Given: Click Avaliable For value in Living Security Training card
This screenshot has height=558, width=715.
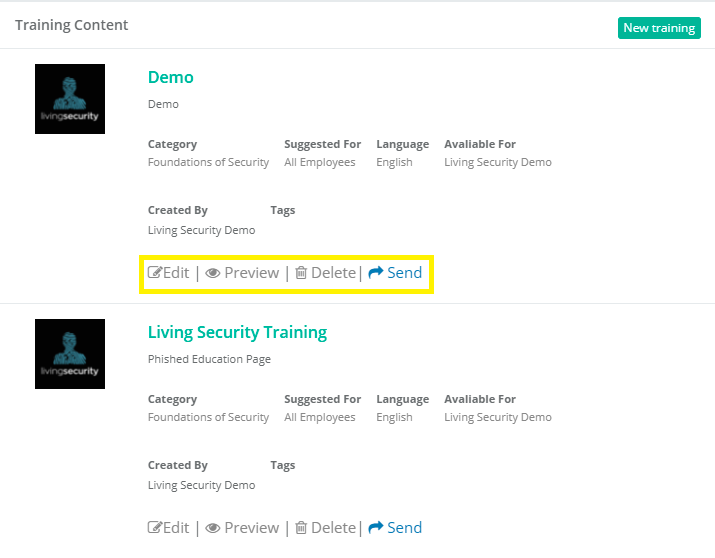Looking at the screenshot, I should tap(498, 417).
